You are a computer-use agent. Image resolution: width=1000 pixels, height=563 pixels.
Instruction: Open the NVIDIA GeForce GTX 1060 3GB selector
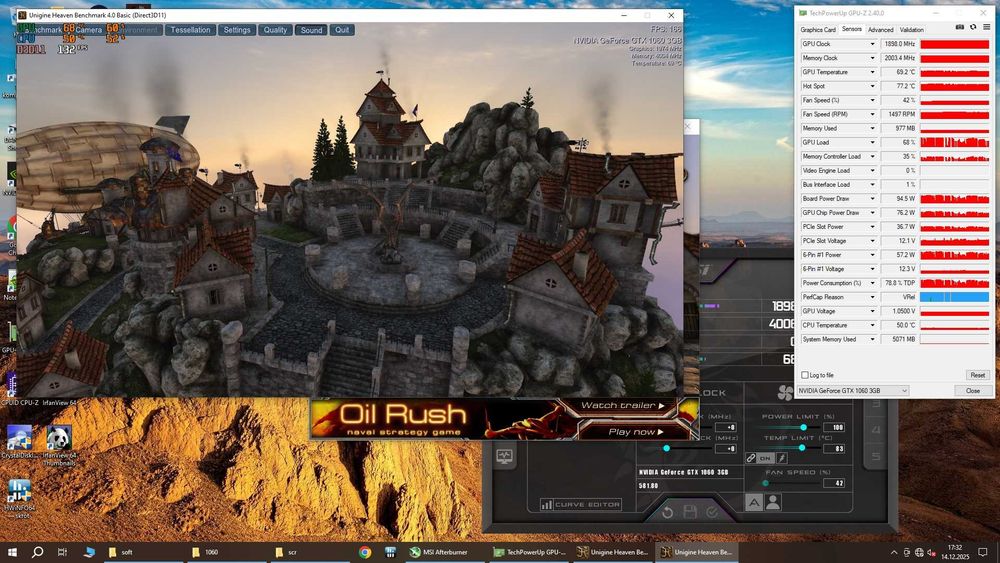(853, 390)
